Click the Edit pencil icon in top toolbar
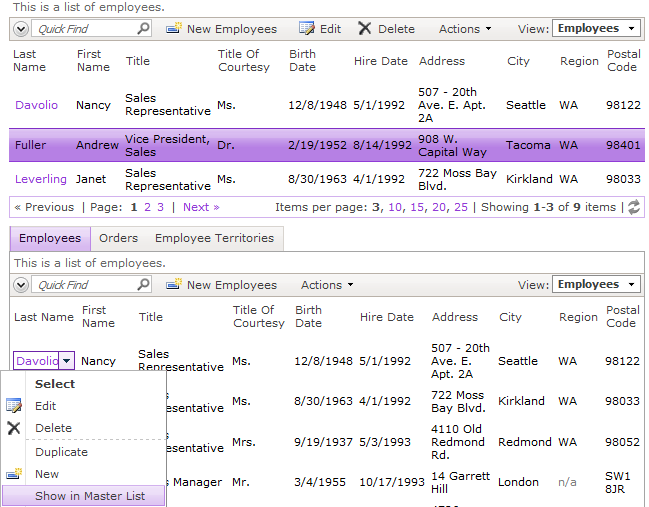 point(307,29)
